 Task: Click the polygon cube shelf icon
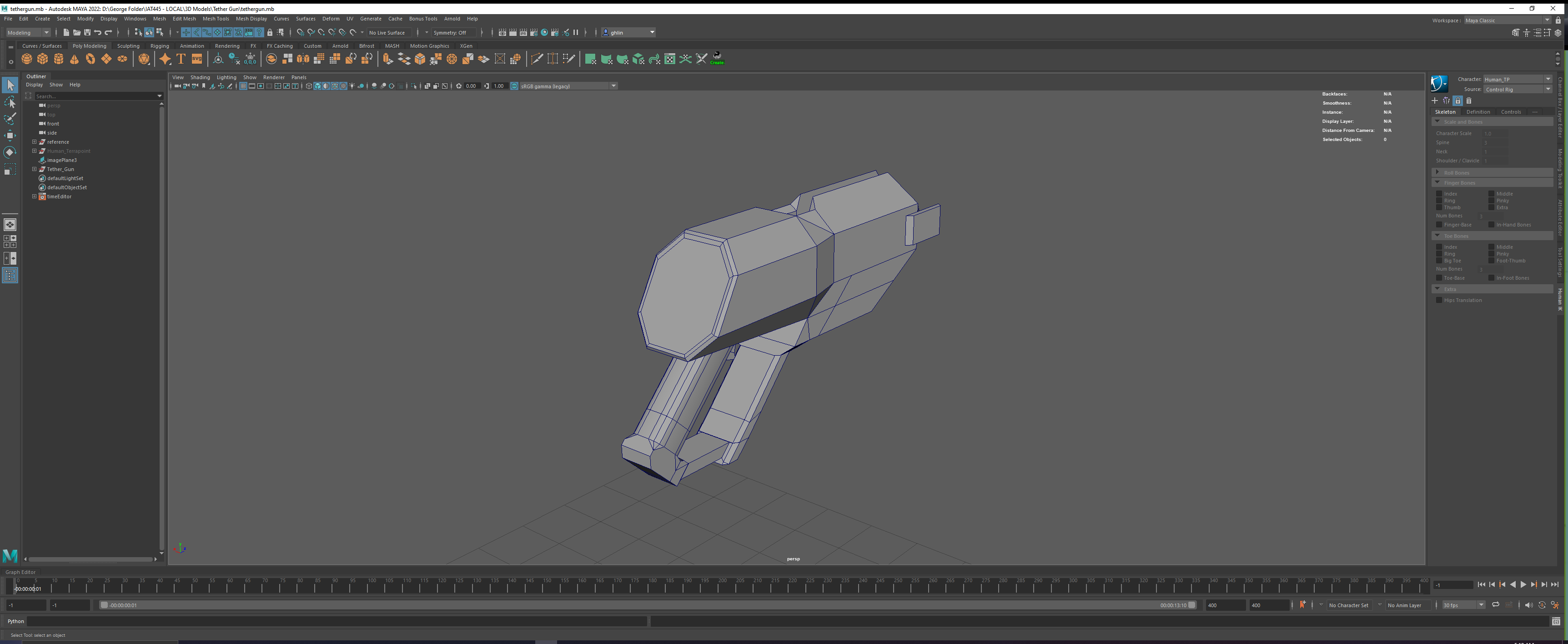coord(43,59)
